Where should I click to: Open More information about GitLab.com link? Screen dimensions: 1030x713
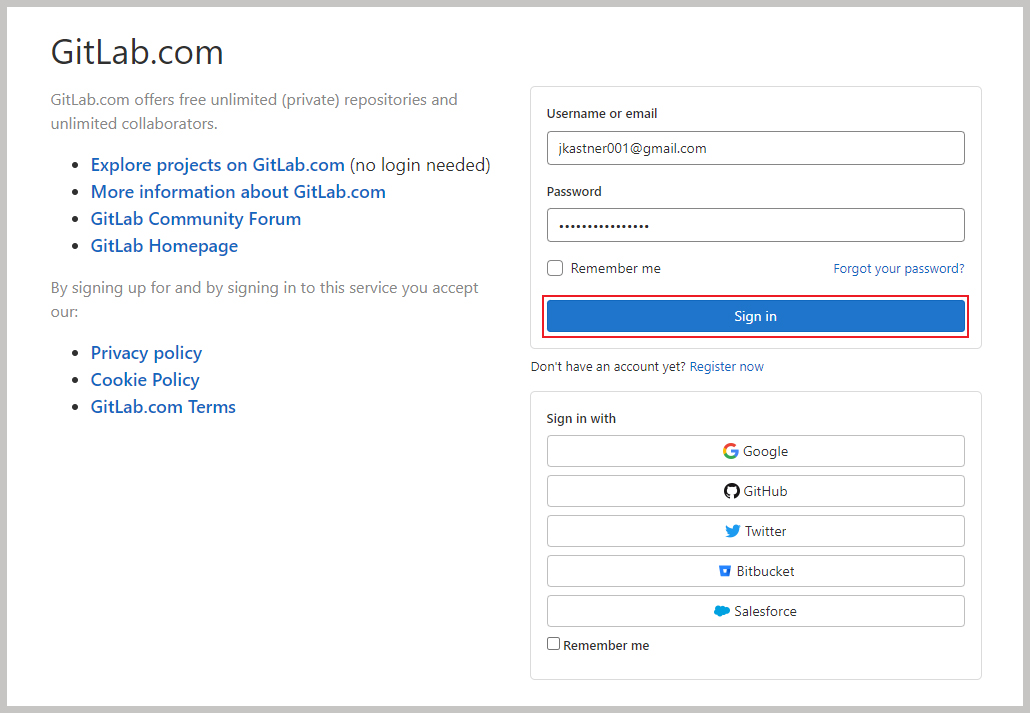[238, 192]
